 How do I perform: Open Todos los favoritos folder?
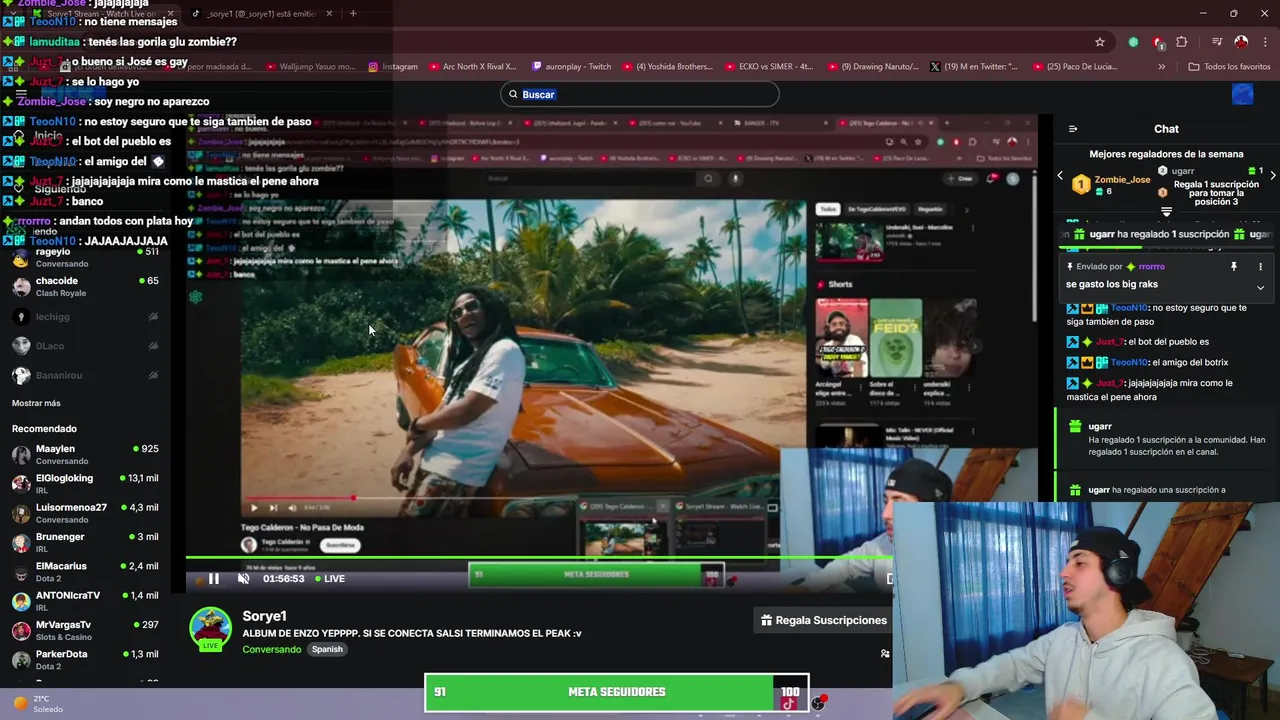(1229, 67)
